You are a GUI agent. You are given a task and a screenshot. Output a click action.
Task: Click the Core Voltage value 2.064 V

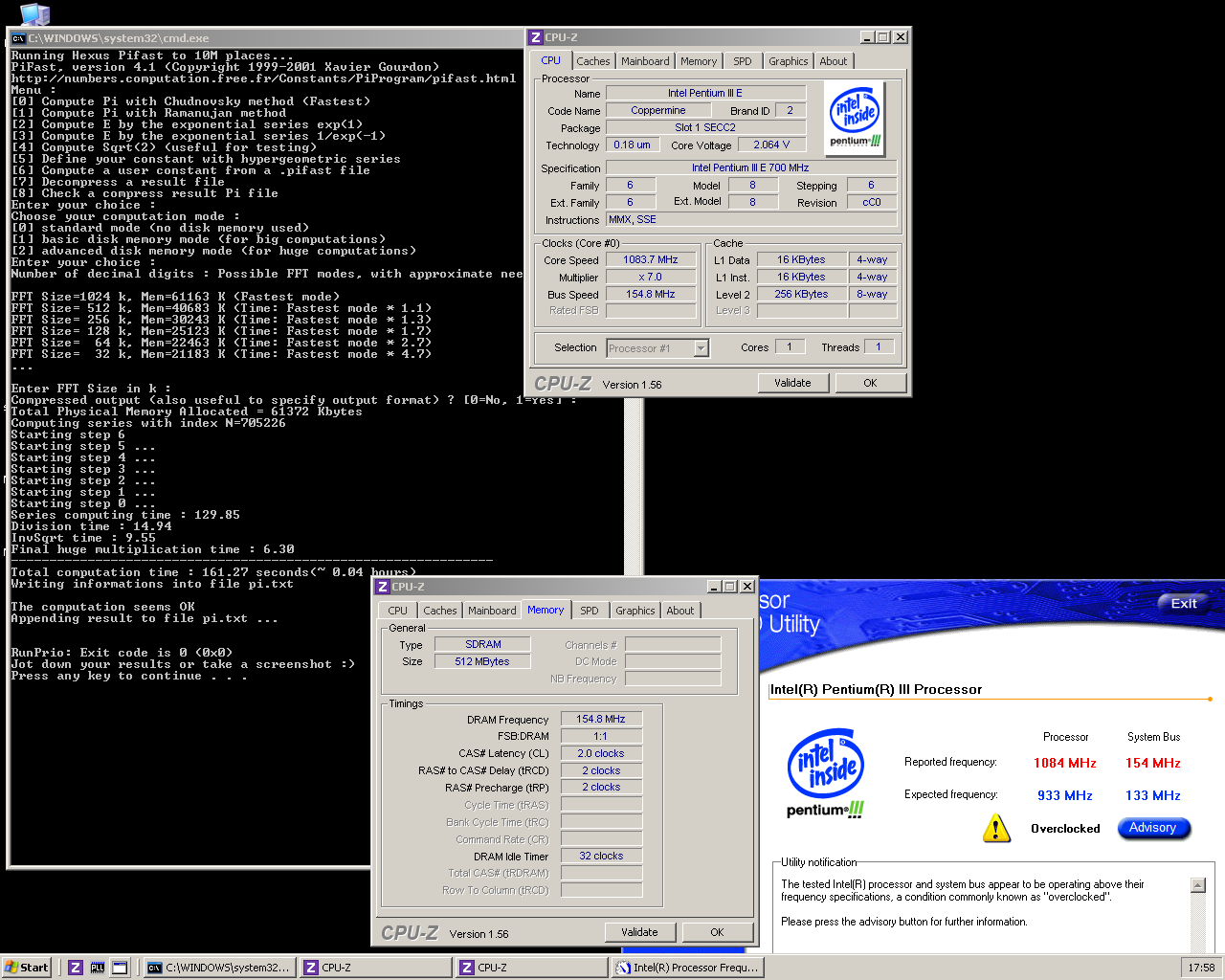click(771, 145)
